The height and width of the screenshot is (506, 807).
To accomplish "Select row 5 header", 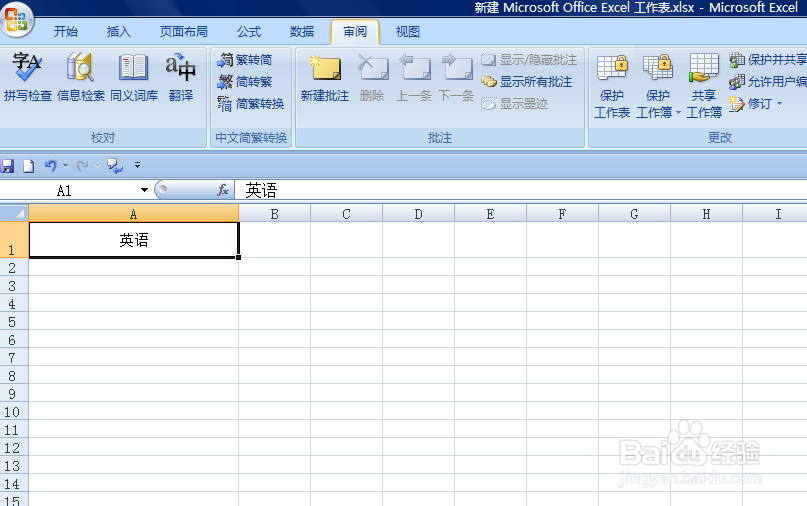I will point(14,322).
